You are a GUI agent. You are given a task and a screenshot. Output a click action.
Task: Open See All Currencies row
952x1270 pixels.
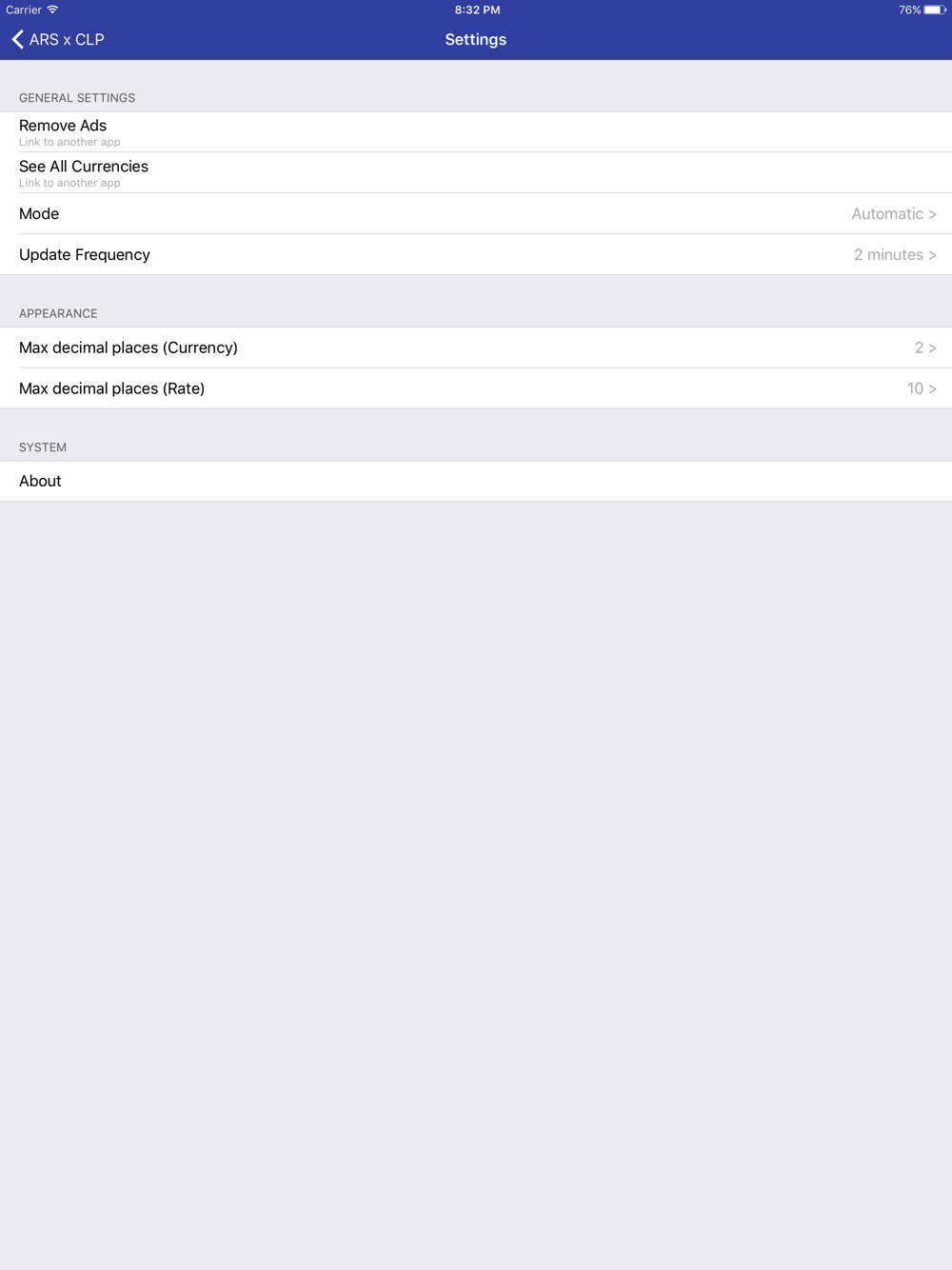[476, 173]
